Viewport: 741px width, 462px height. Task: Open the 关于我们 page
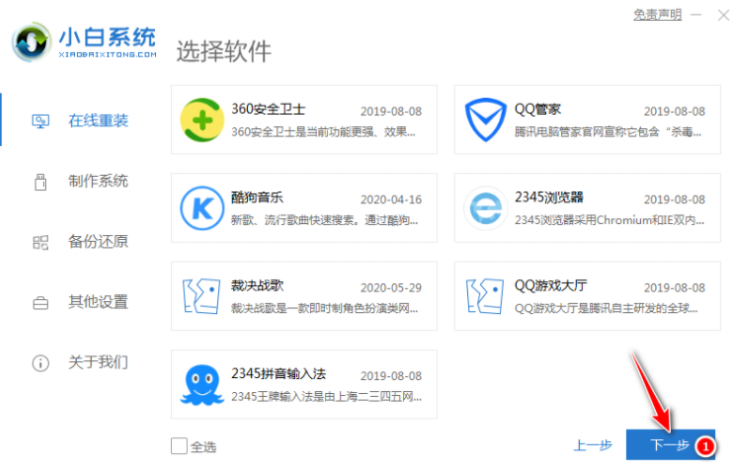(x=97, y=361)
